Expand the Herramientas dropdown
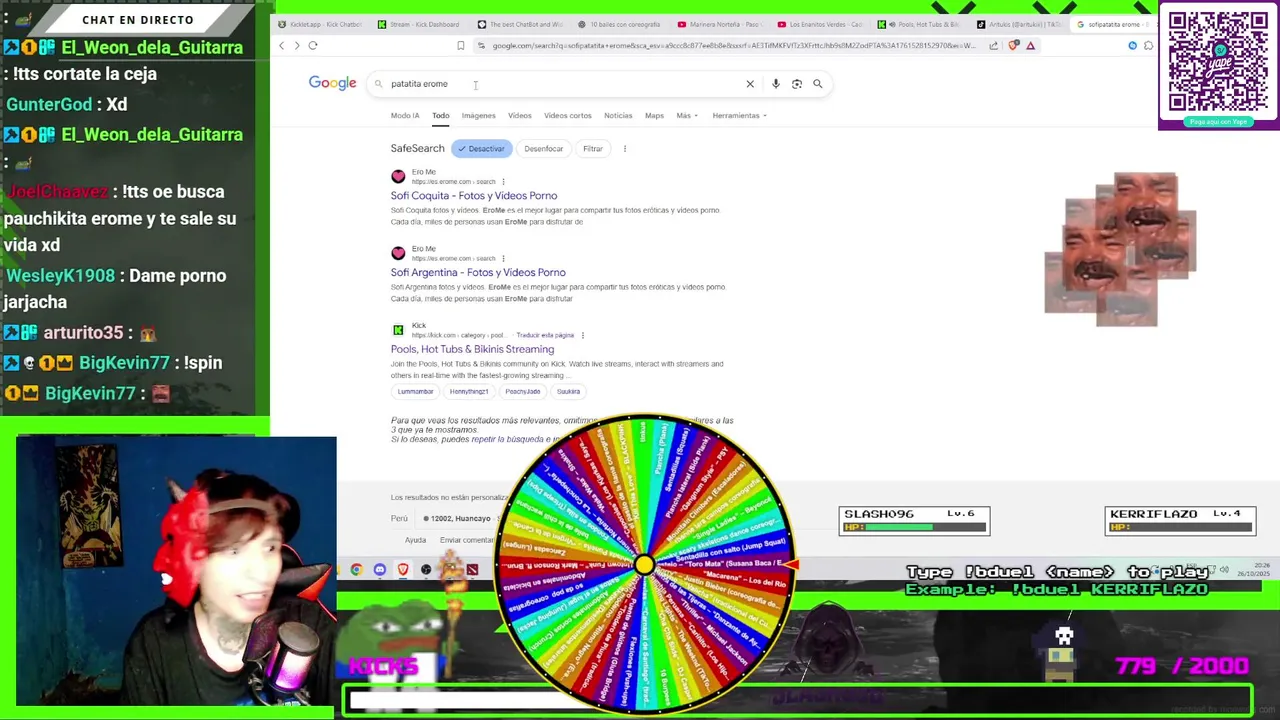 coord(739,116)
